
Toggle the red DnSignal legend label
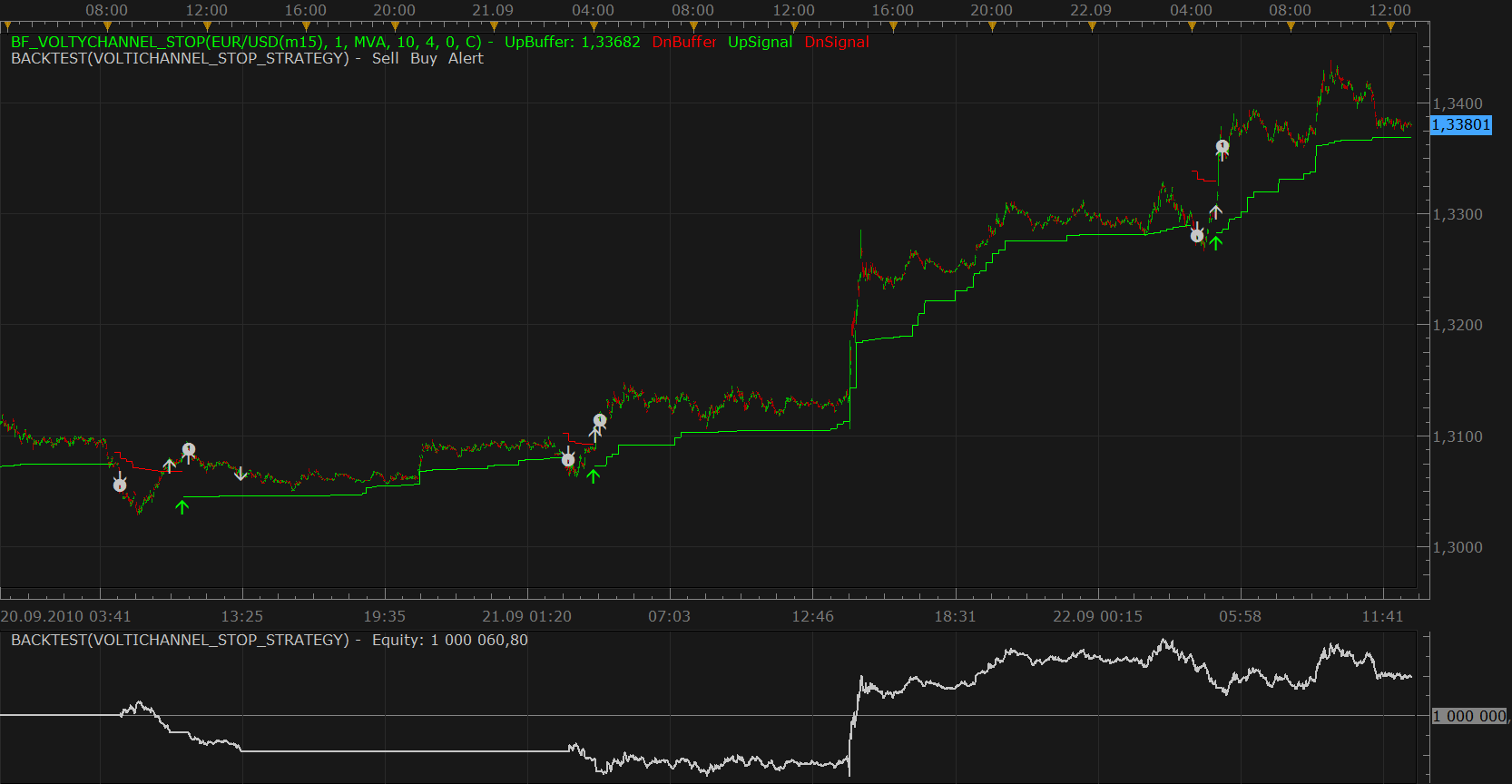pos(837,42)
